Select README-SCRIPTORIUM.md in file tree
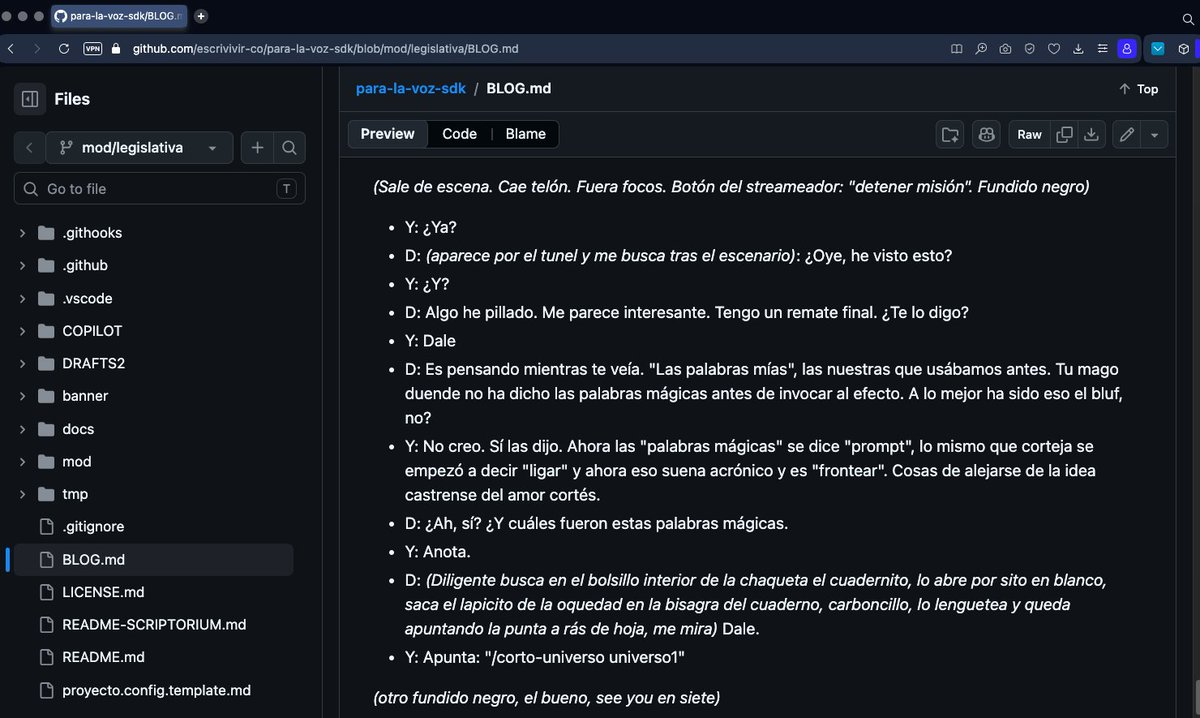 (154, 625)
